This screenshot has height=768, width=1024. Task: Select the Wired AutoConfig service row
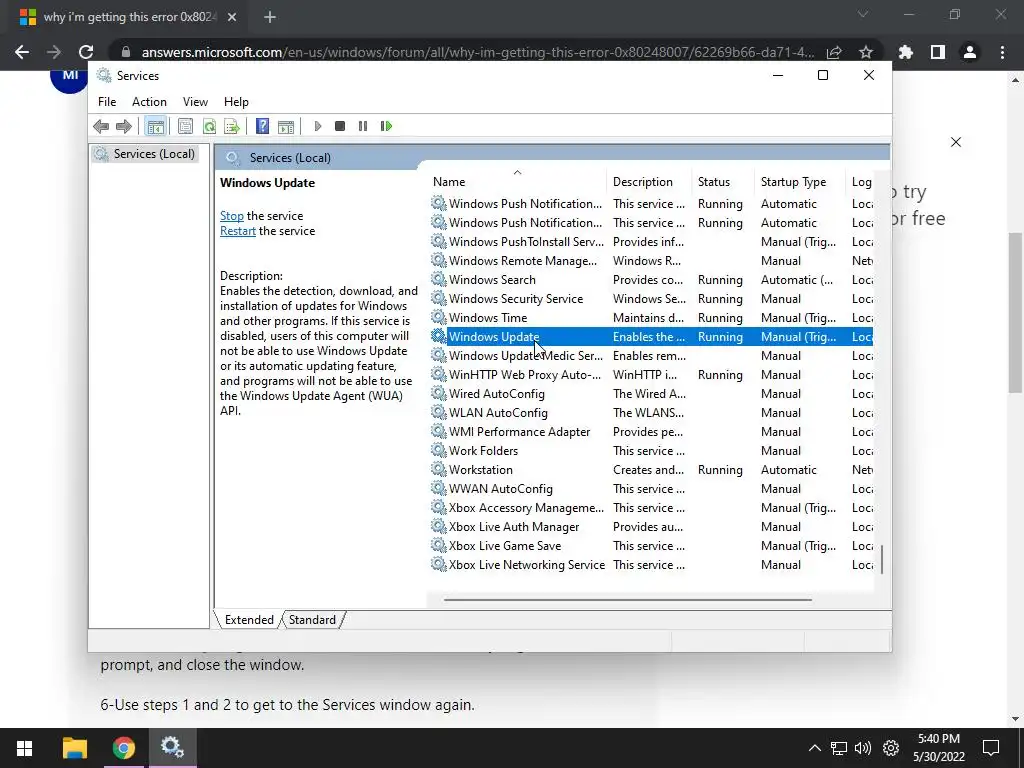651,394
